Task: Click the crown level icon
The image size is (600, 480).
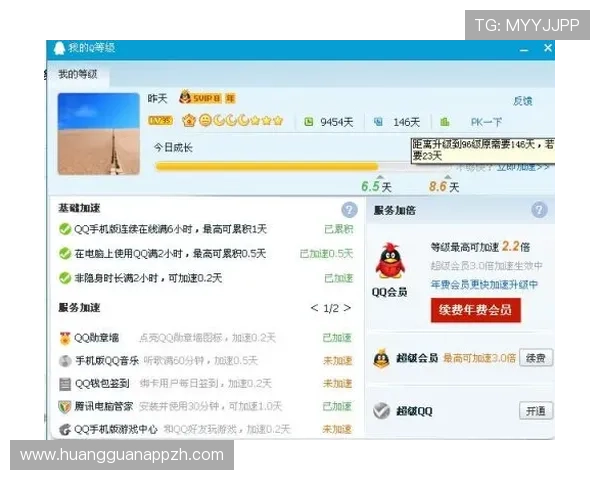Action: [x=189, y=121]
